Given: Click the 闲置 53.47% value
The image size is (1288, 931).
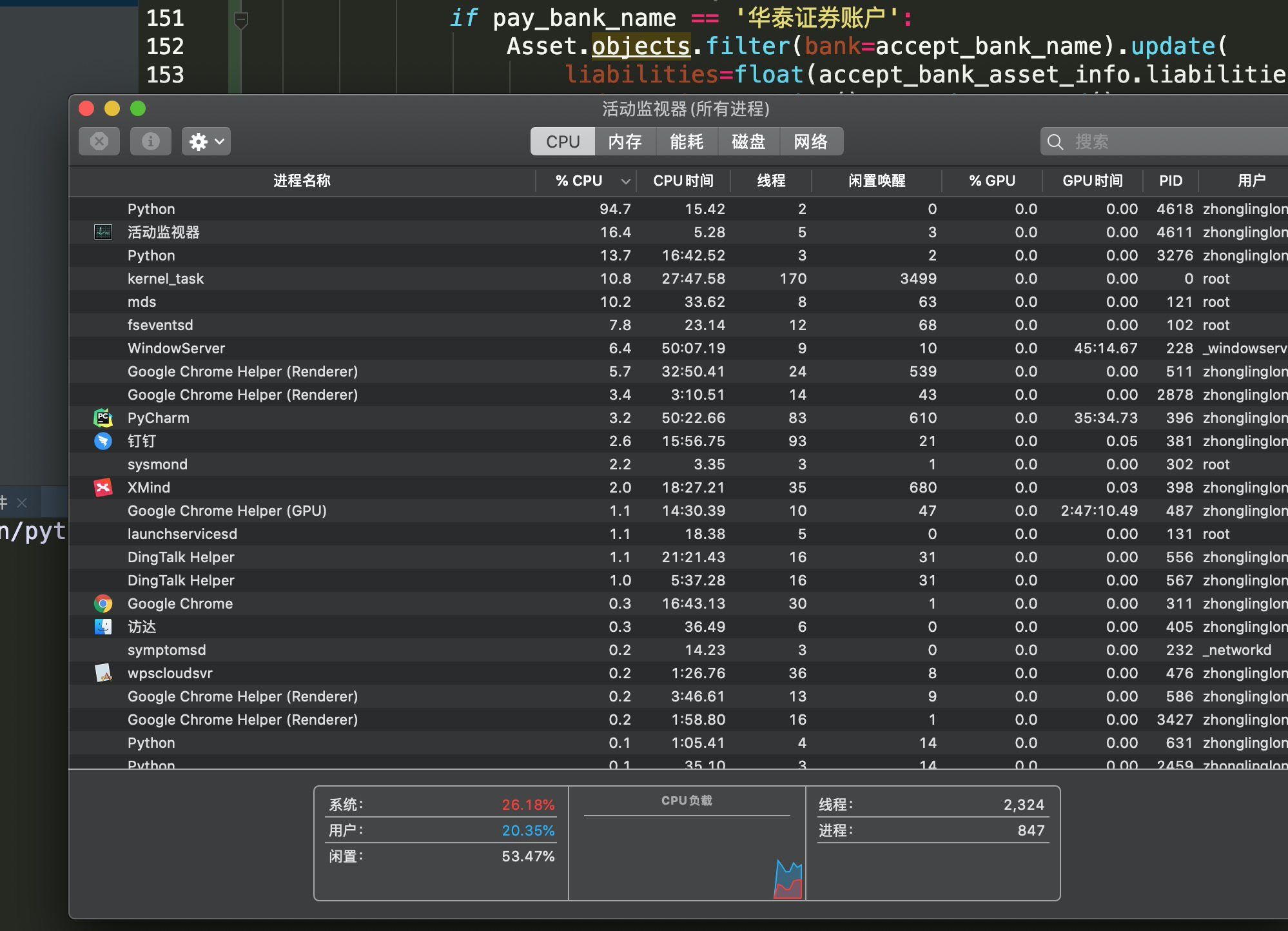Looking at the screenshot, I should tap(528, 856).
